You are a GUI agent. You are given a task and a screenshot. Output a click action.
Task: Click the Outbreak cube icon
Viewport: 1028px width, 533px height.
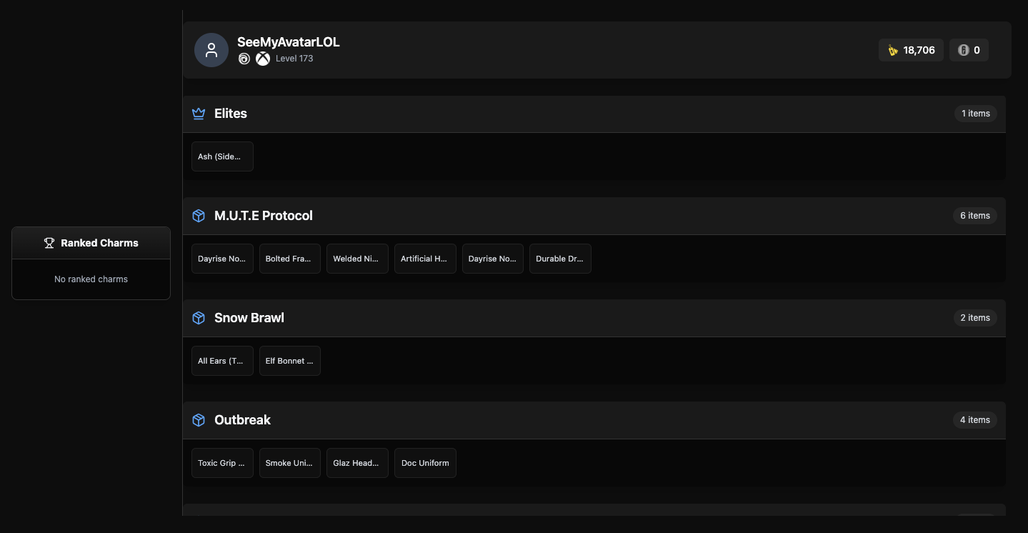(x=199, y=420)
